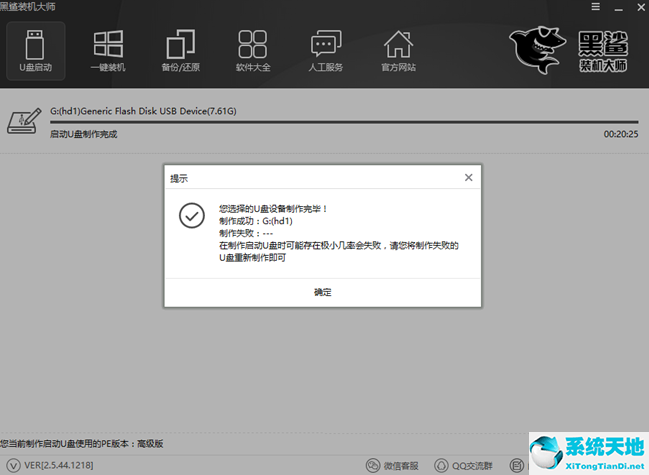
Task: Open QQ交流群 link
Action: 464,465
